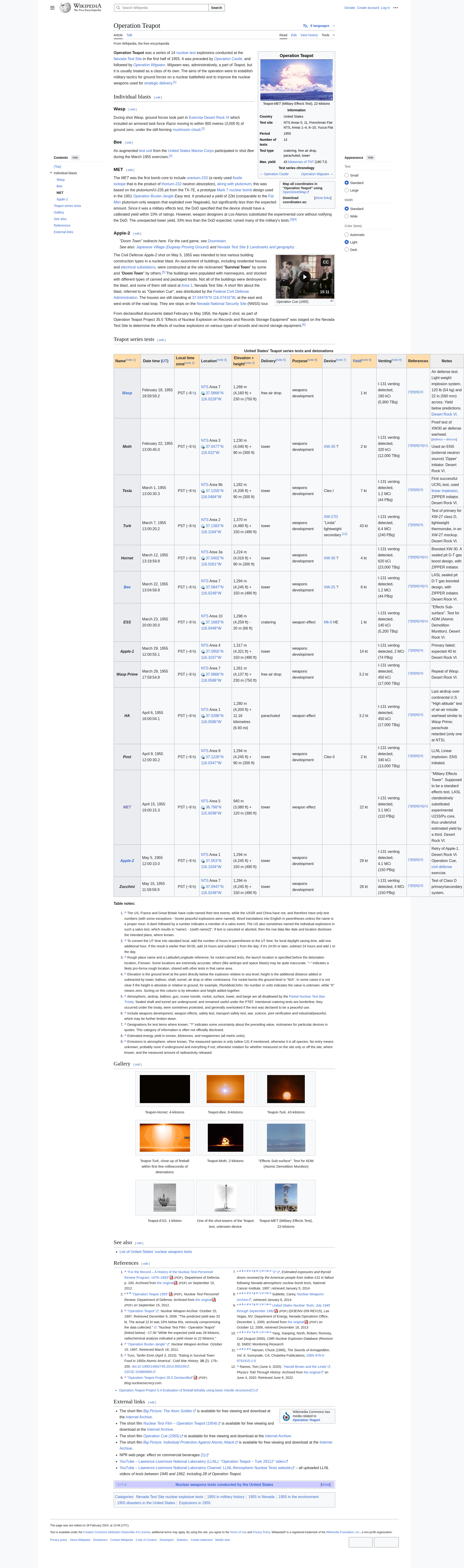Screen dimensions: 464x1568
Task: Click the Log in link
Action: (x=385, y=8)
